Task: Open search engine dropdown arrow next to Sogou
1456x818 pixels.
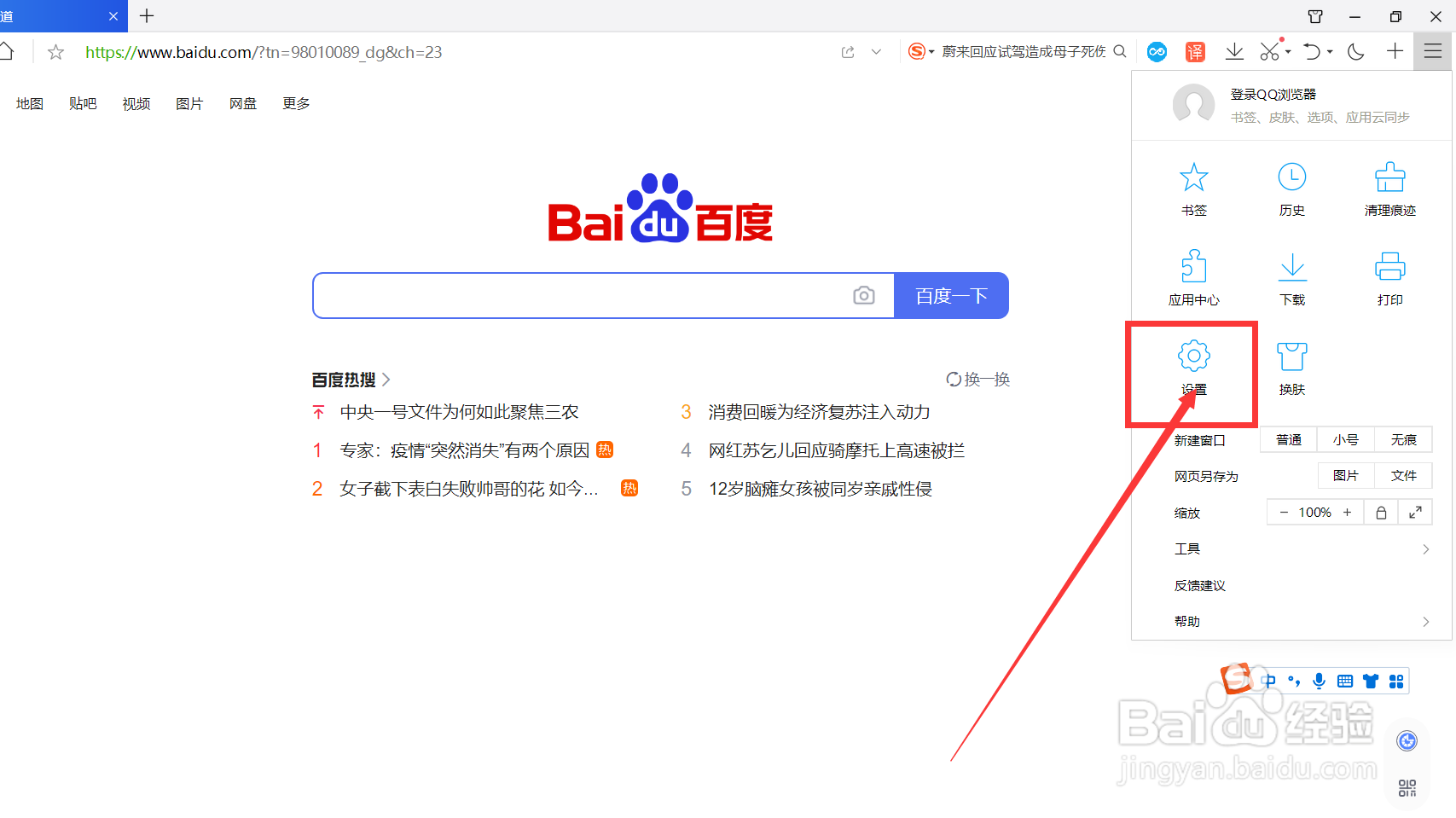Action: pyautogui.click(x=931, y=52)
